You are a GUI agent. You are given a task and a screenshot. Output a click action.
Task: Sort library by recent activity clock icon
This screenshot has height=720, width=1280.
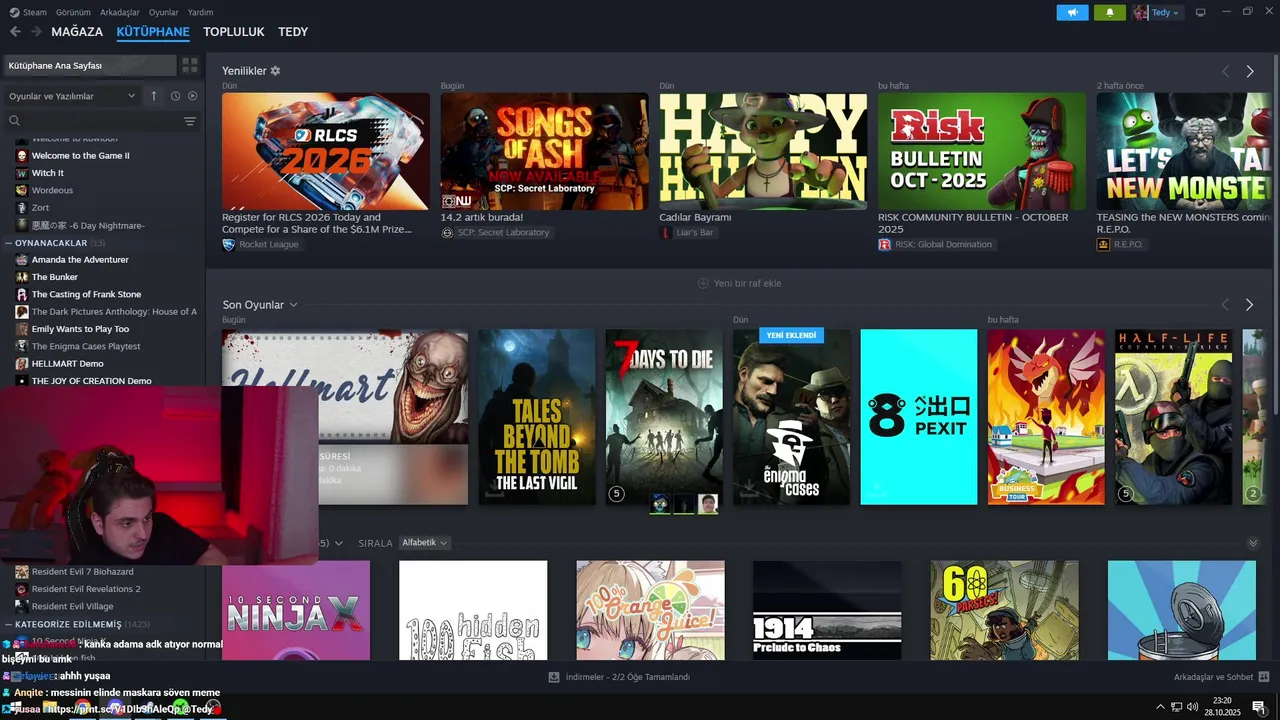click(175, 96)
